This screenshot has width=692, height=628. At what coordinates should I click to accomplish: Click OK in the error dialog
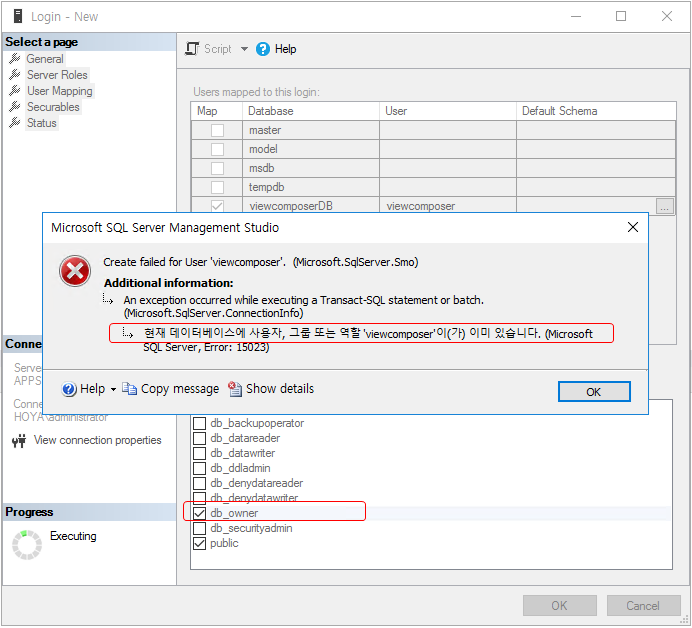(594, 392)
